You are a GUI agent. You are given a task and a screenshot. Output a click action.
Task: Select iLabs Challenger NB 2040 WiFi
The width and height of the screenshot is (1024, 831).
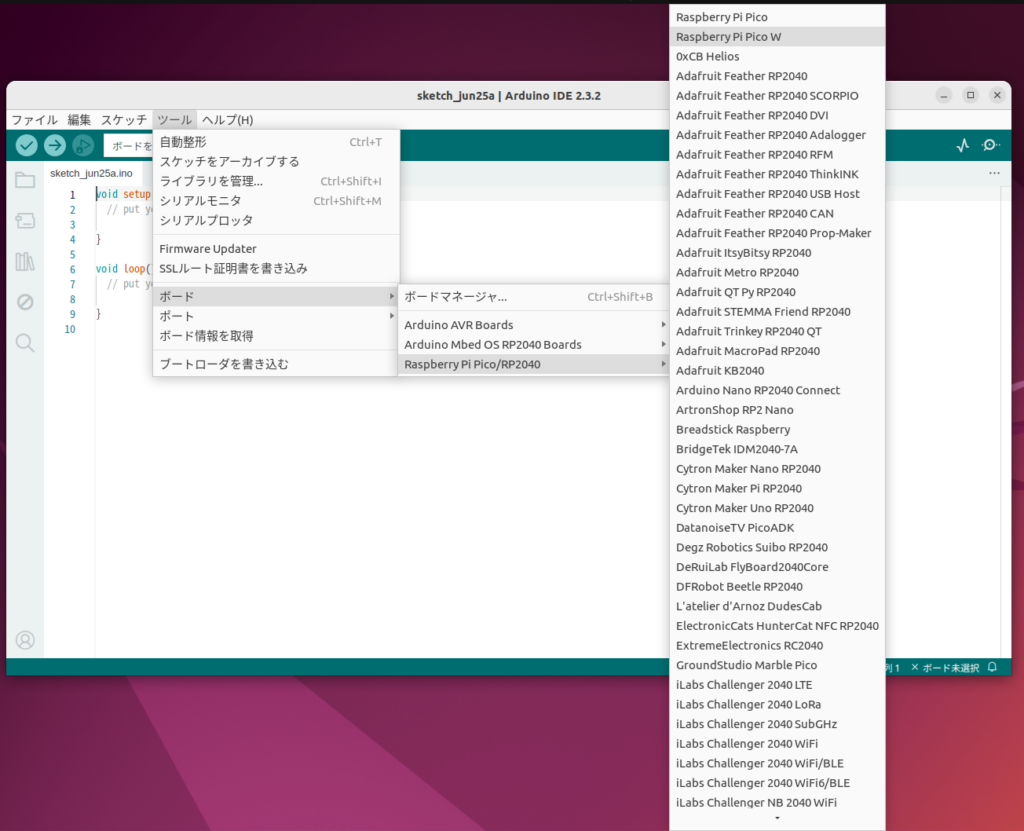(777, 802)
